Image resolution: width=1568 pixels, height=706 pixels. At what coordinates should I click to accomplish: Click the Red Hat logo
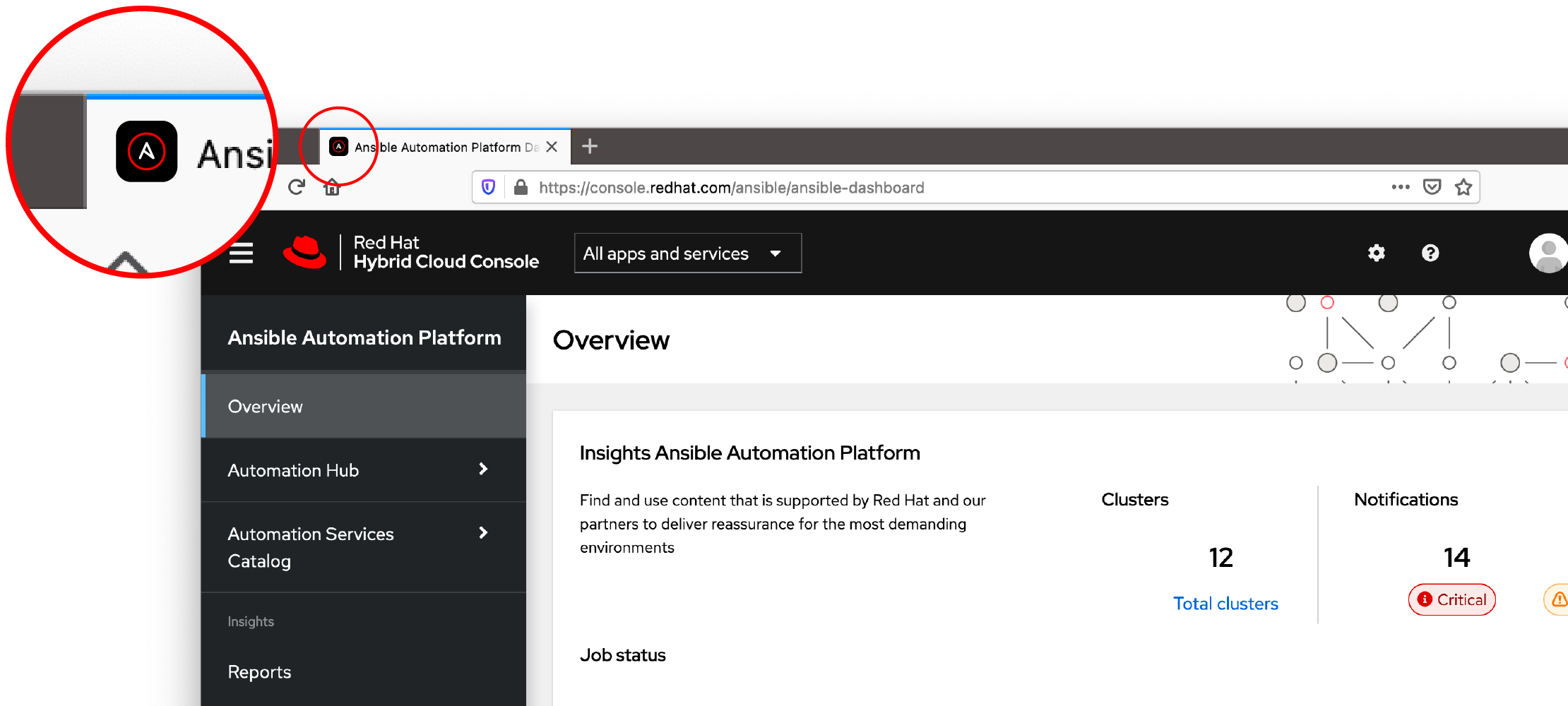305,253
